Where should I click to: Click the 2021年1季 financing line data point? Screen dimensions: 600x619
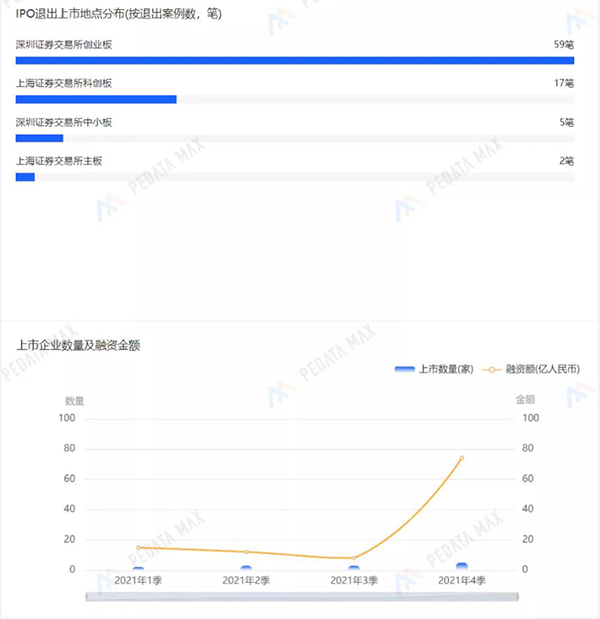tap(138, 548)
